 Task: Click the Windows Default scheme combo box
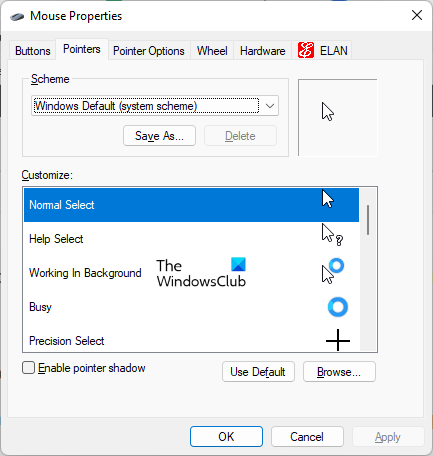pyautogui.click(x=155, y=106)
